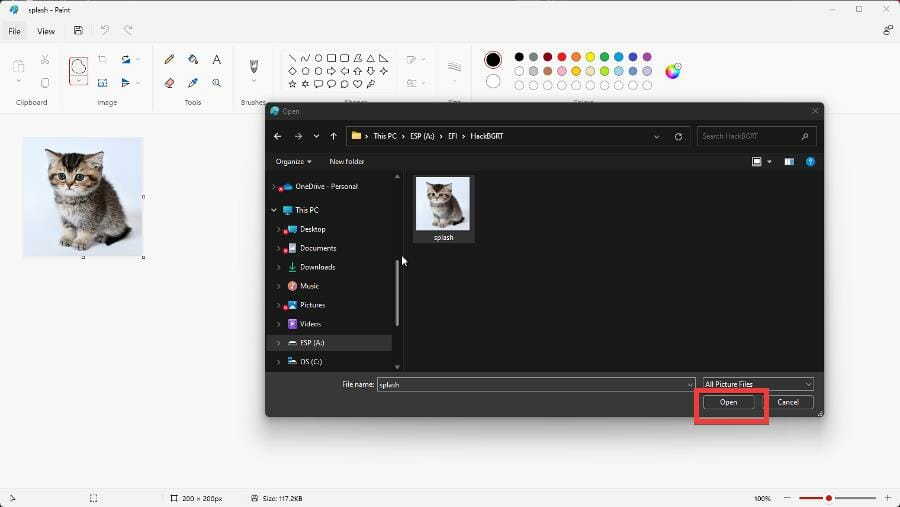900x507 pixels.
Task: Select the Color 2 white circle
Action: tap(492, 82)
